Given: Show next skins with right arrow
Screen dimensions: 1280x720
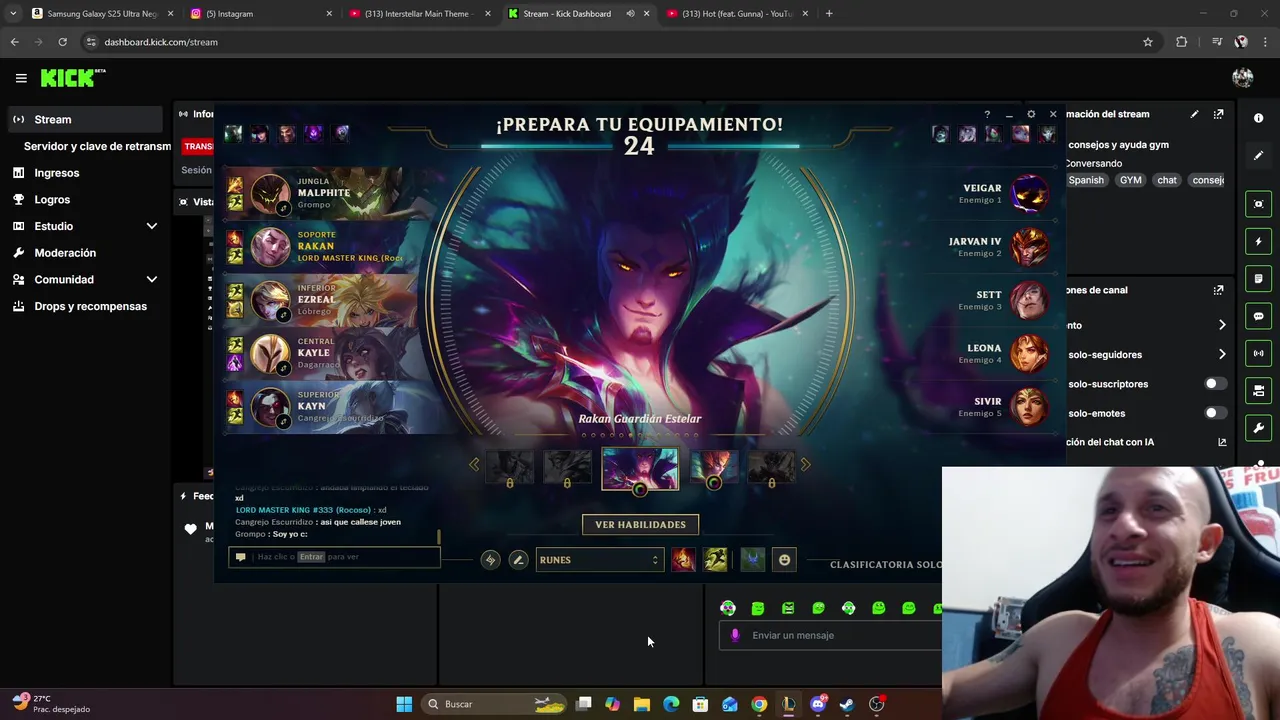Looking at the screenshot, I should (805, 464).
